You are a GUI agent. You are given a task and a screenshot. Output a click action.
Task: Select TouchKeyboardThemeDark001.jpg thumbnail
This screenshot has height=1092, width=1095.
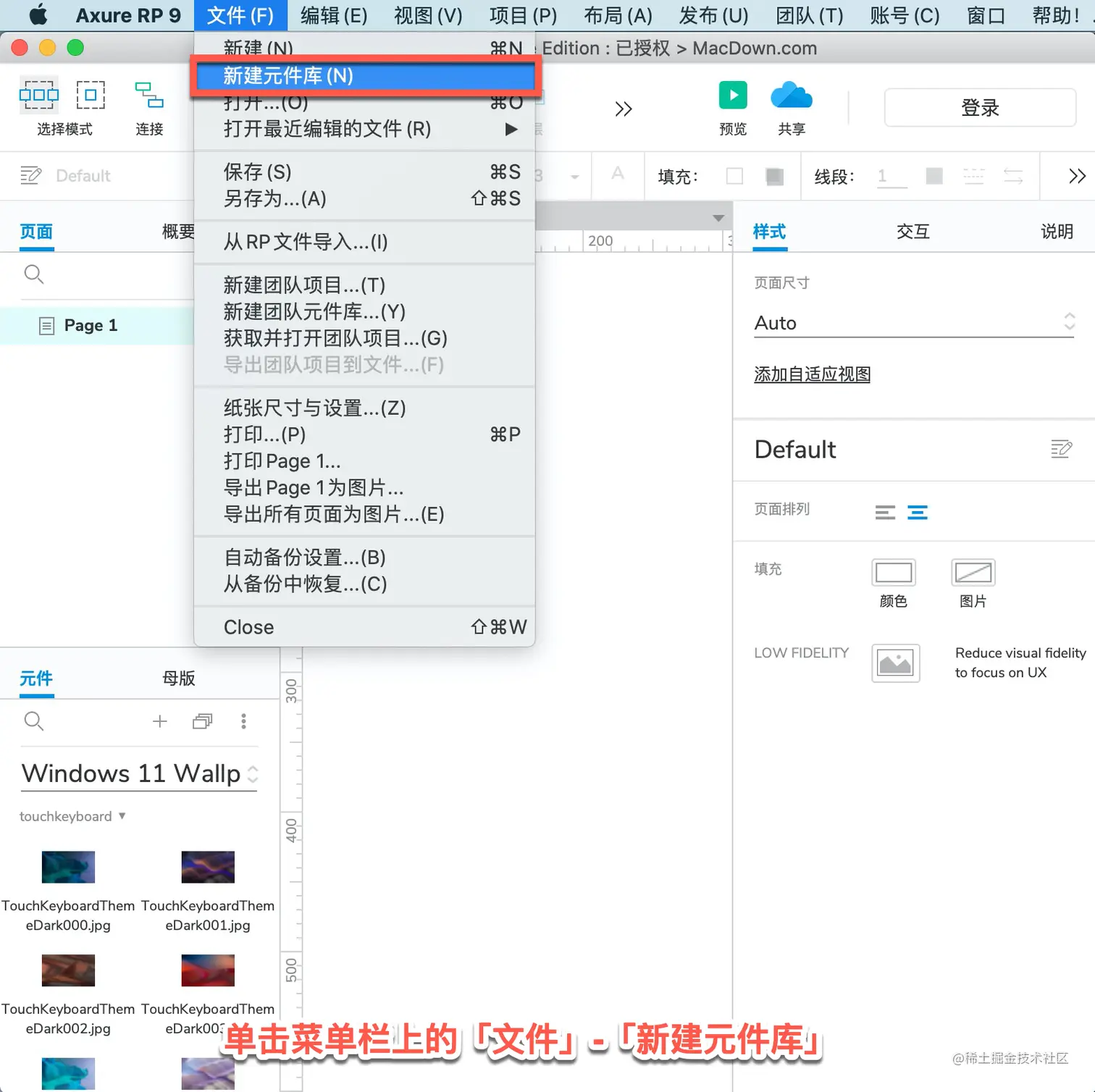(208, 867)
